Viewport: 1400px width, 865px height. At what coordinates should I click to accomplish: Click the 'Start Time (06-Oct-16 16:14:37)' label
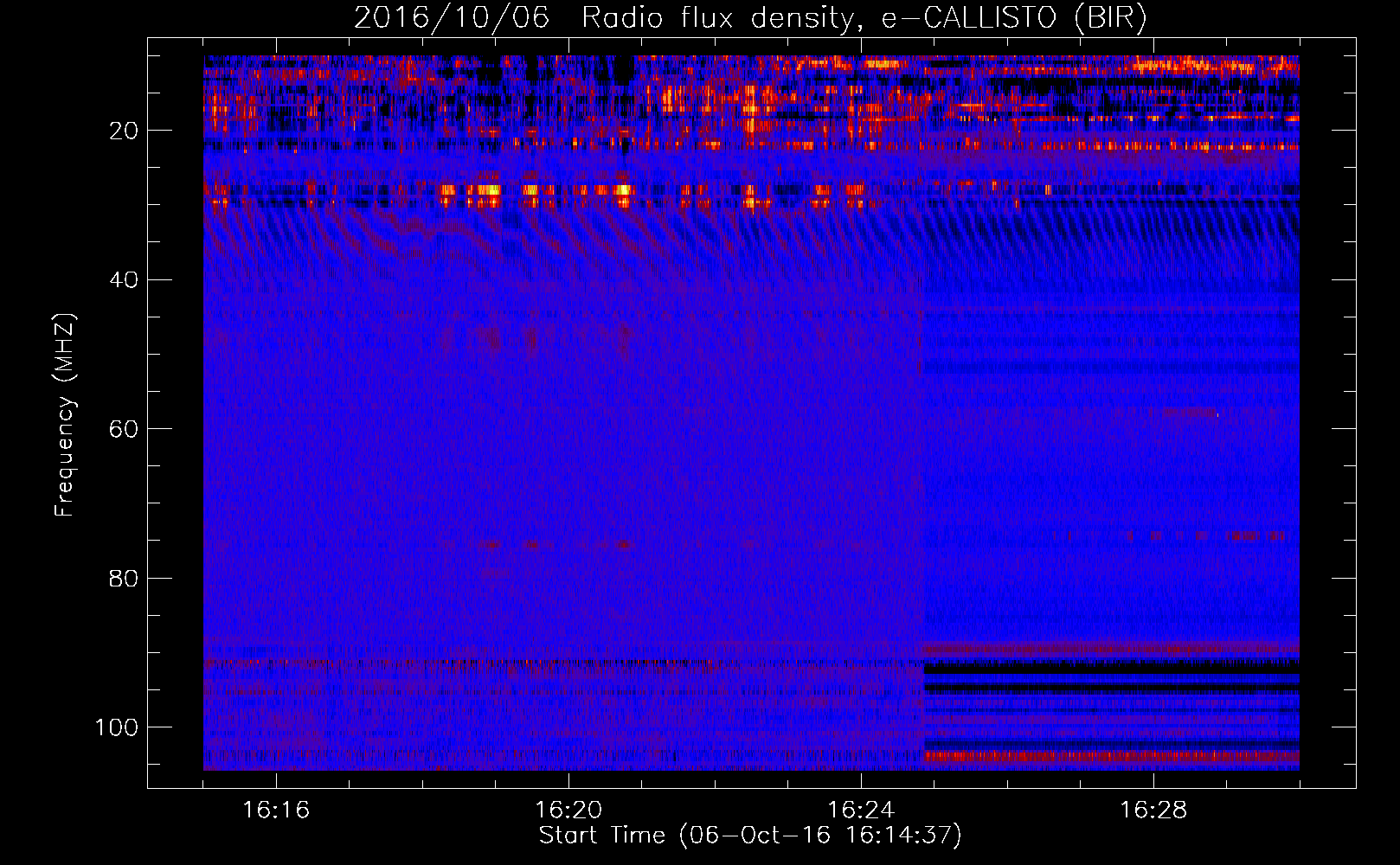click(750, 836)
